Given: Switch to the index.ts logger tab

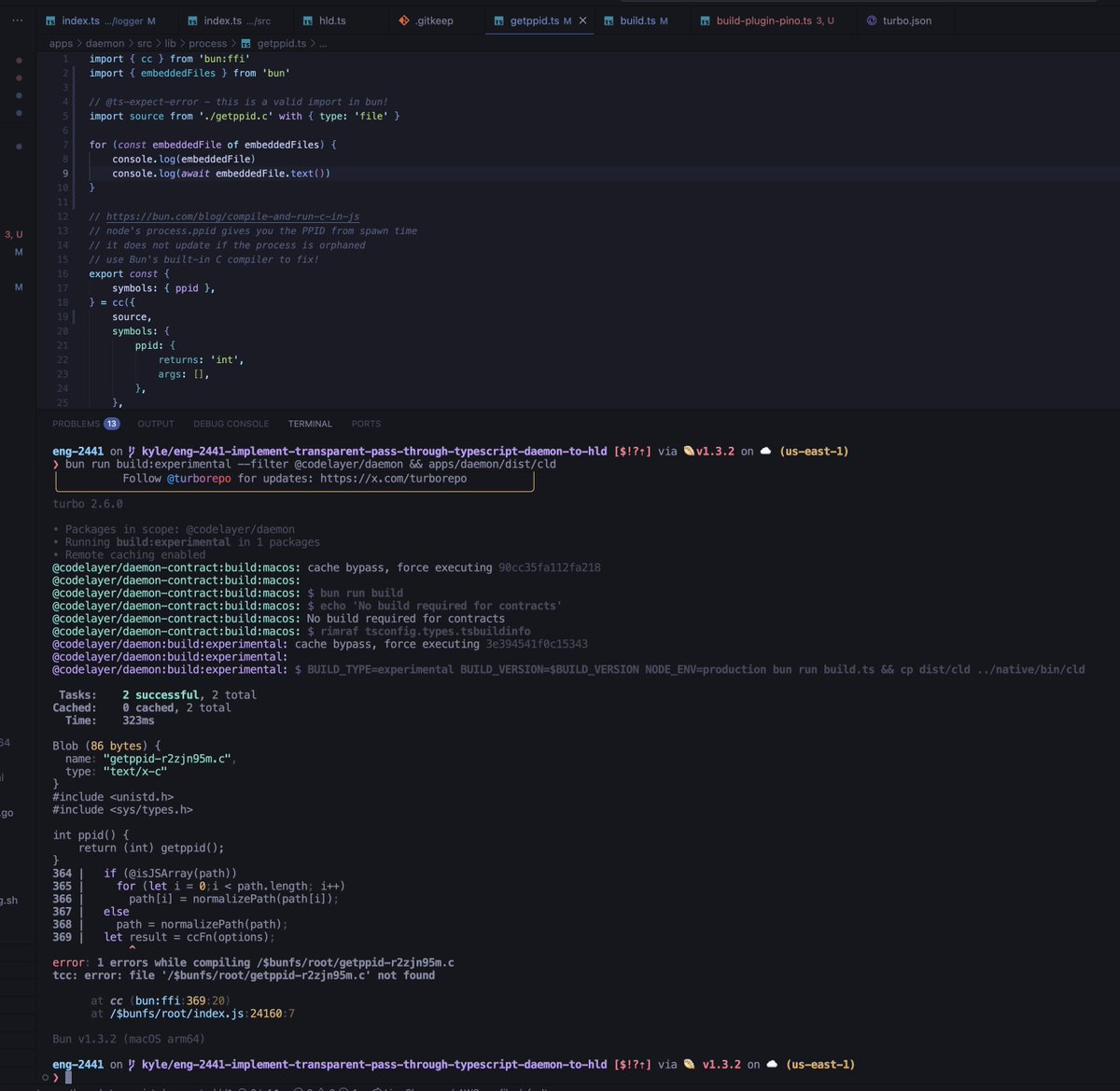Looking at the screenshot, I should pyautogui.click(x=100, y=21).
